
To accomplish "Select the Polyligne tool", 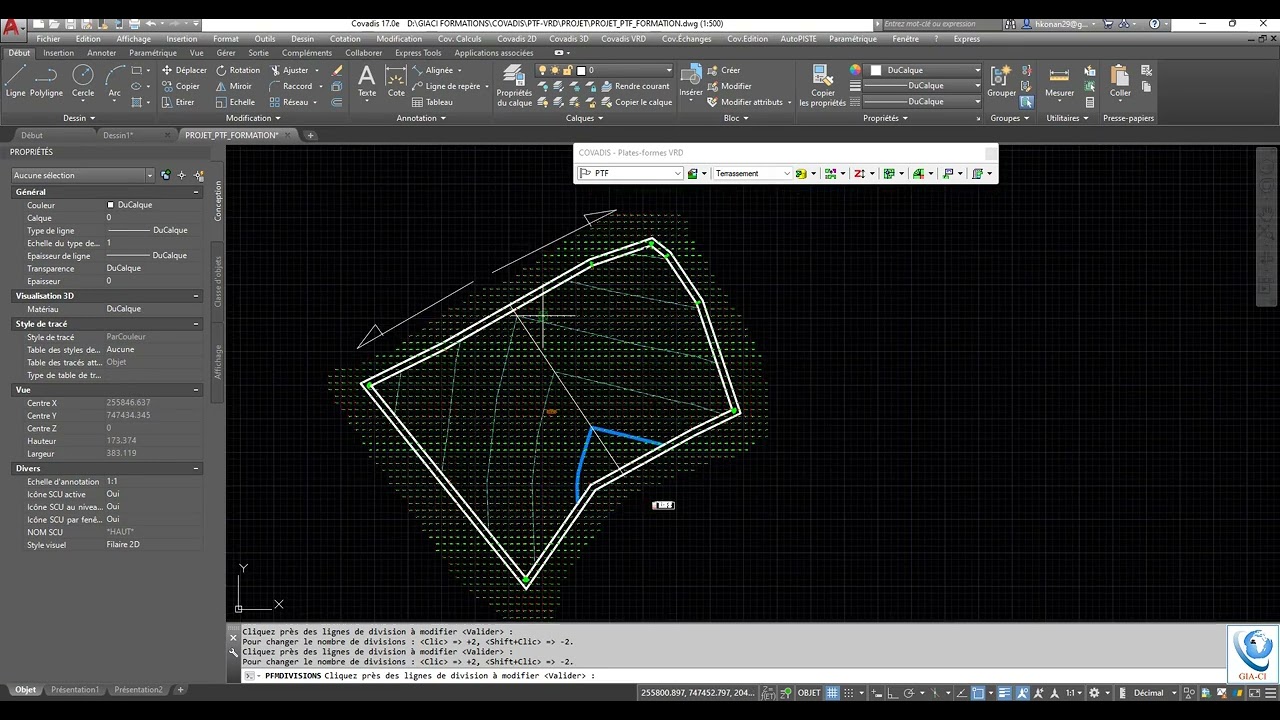I will point(46,81).
